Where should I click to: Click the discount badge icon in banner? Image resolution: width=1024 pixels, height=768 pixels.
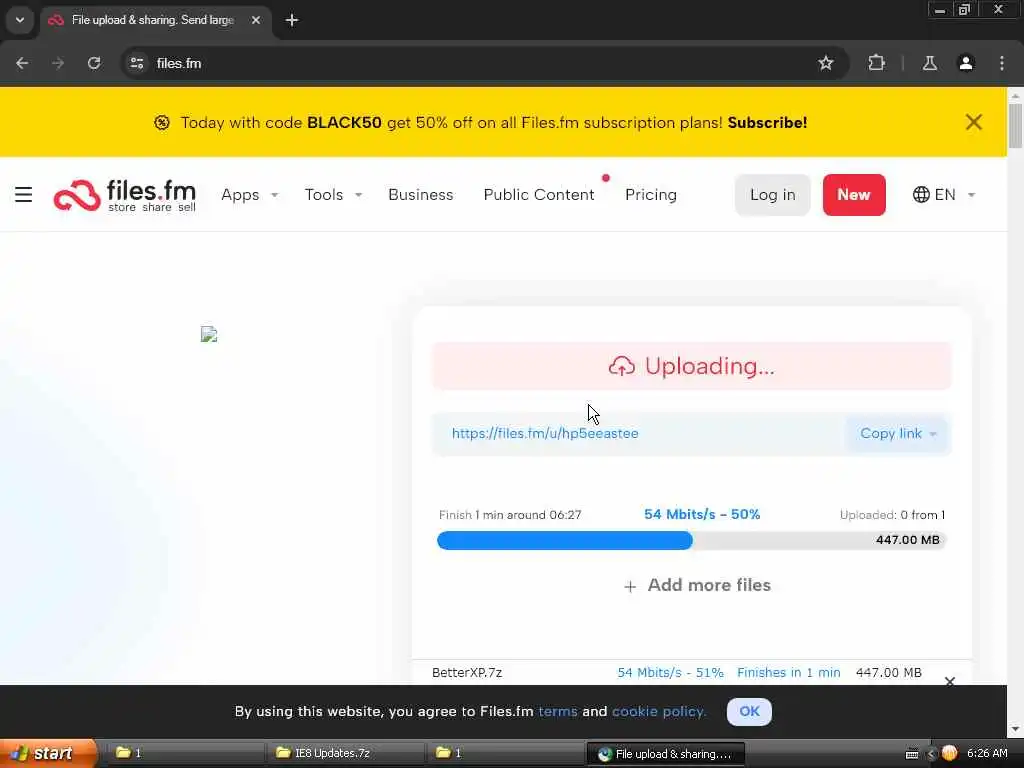[162, 123]
